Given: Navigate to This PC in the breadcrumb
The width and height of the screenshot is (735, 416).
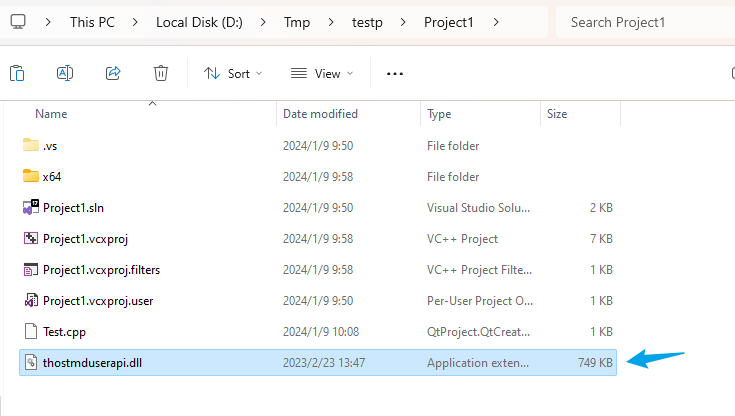Looking at the screenshot, I should tap(92, 22).
